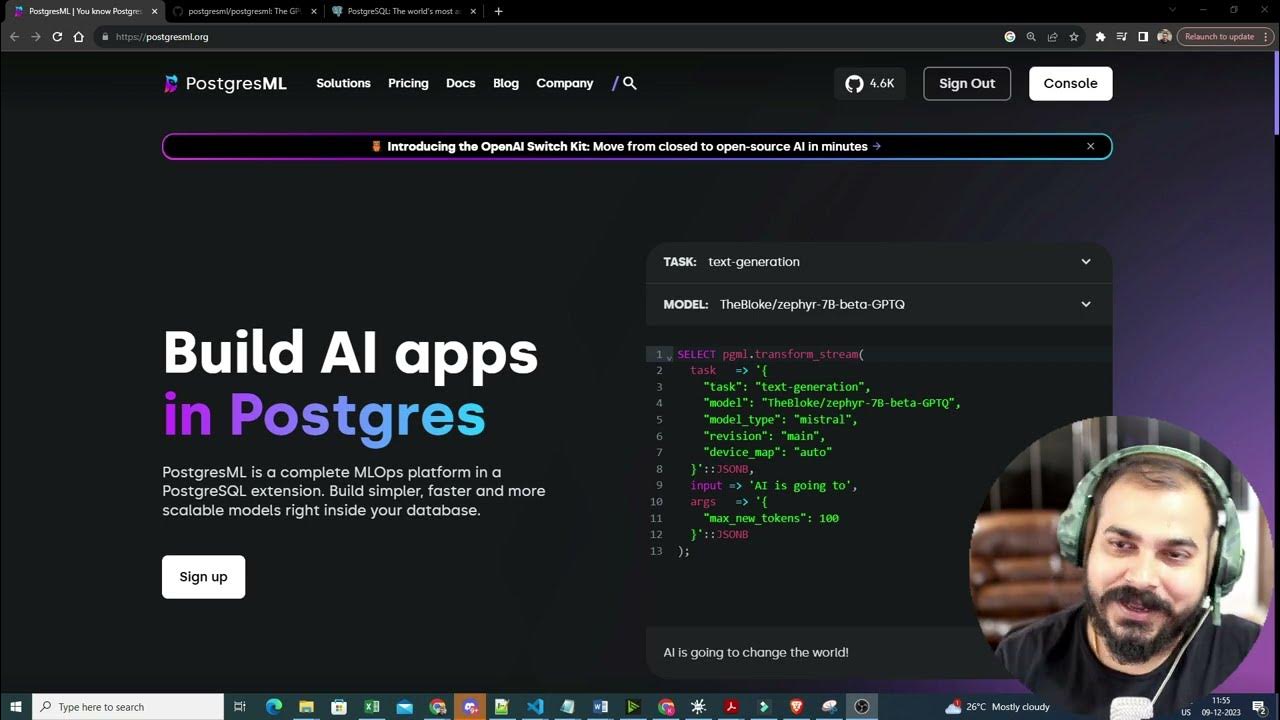Expand the TASK text-generation dropdown
The width and height of the screenshot is (1280, 720).
pos(879,262)
